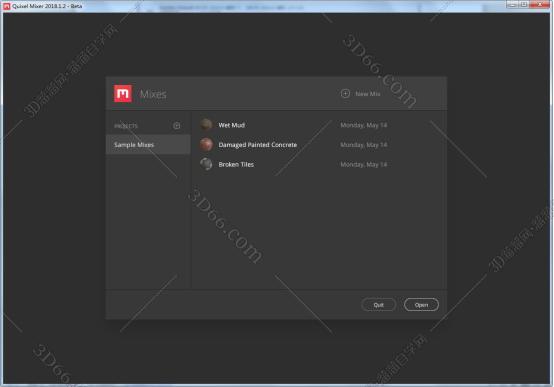Click the New Mix label

[368, 94]
